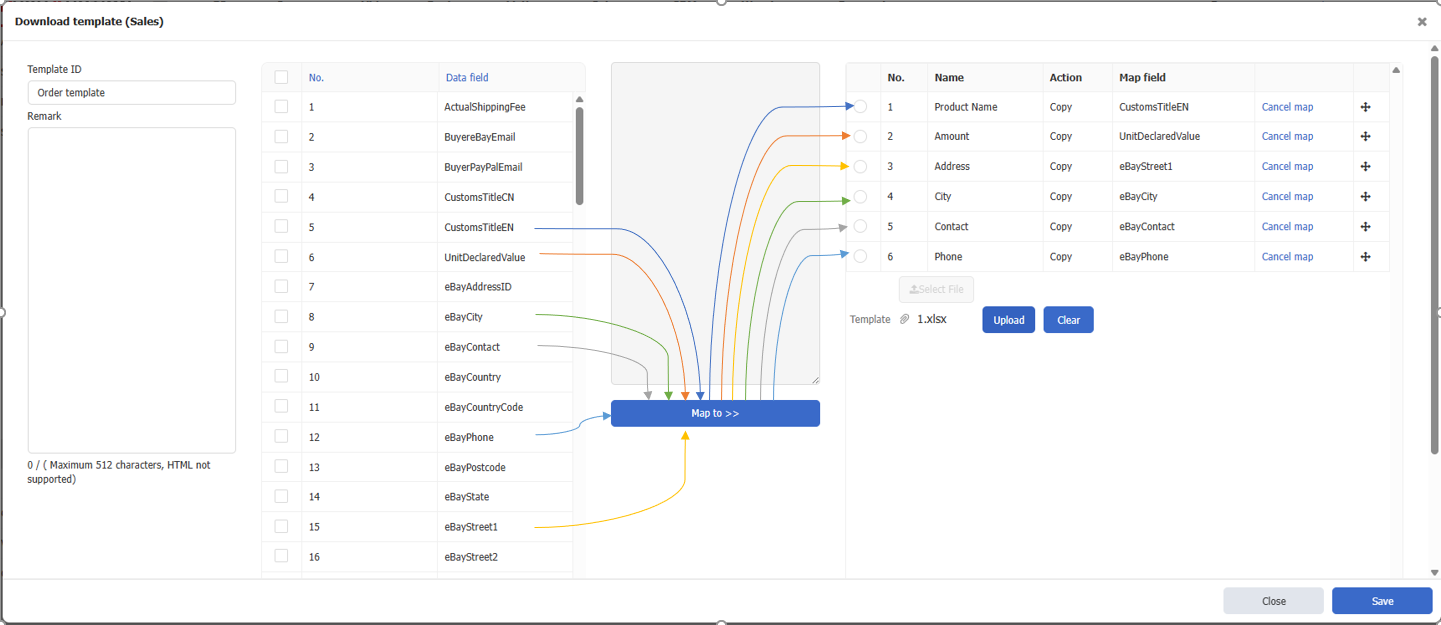The image size is (1441, 625).
Task: Cancel the map for Contact
Action: [x=1287, y=227]
